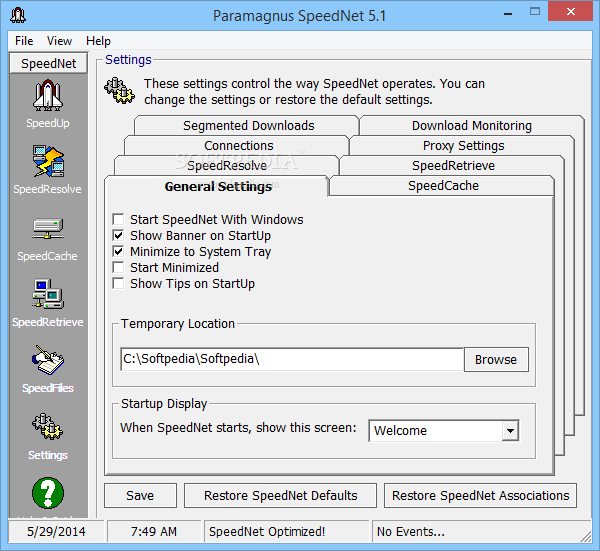Click the Temporary Location path field
Image resolution: width=600 pixels, height=551 pixels.
[x=292, y=359]
